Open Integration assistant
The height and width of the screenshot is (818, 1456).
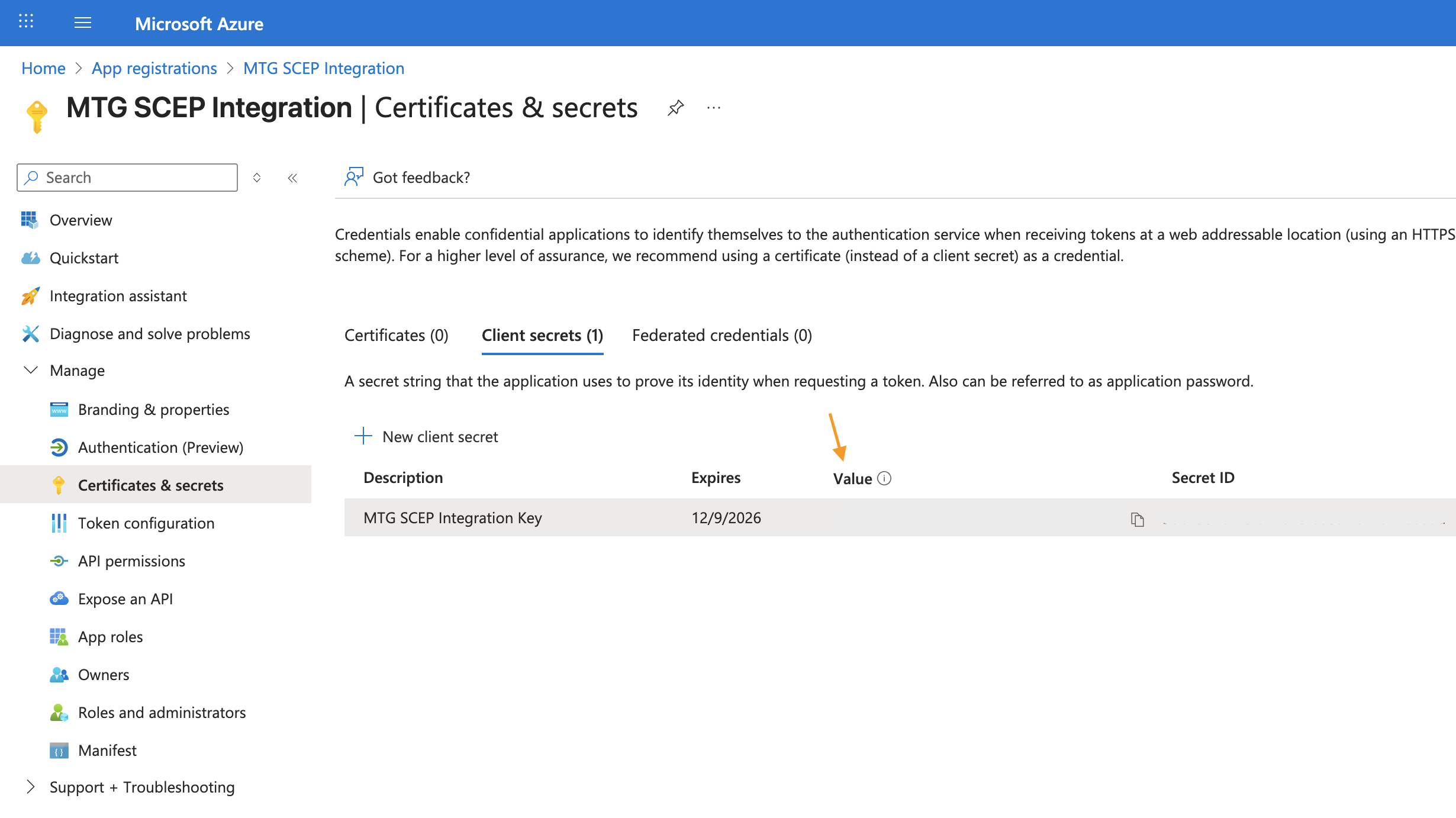coord(118,295)
